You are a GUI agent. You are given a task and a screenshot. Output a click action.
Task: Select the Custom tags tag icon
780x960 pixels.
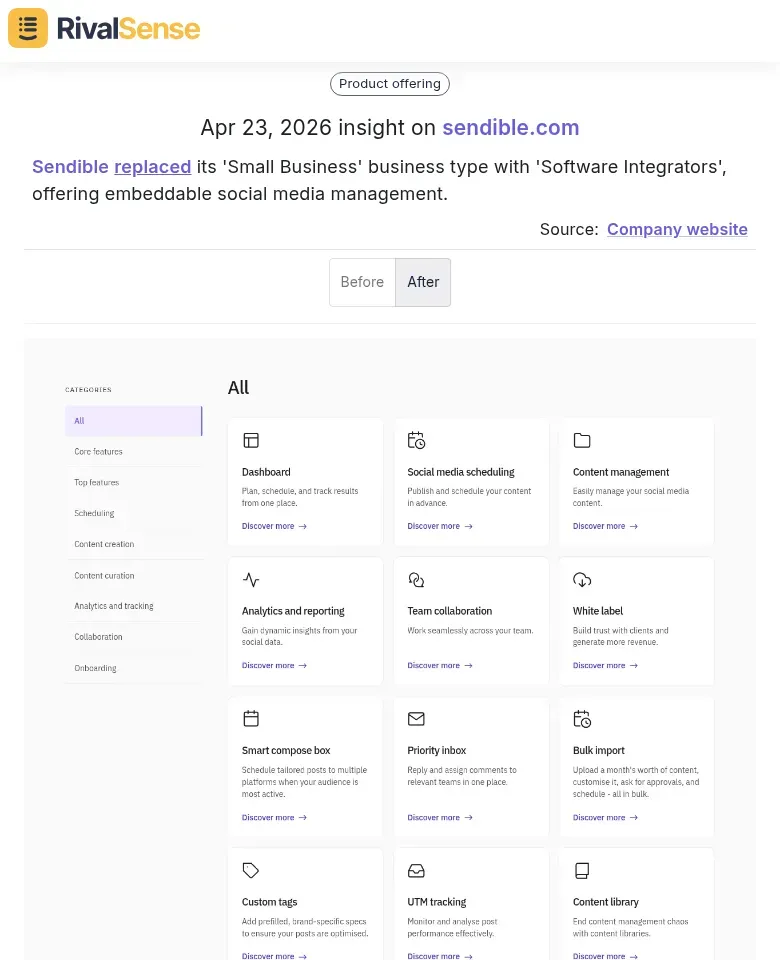tap(251, 870)
